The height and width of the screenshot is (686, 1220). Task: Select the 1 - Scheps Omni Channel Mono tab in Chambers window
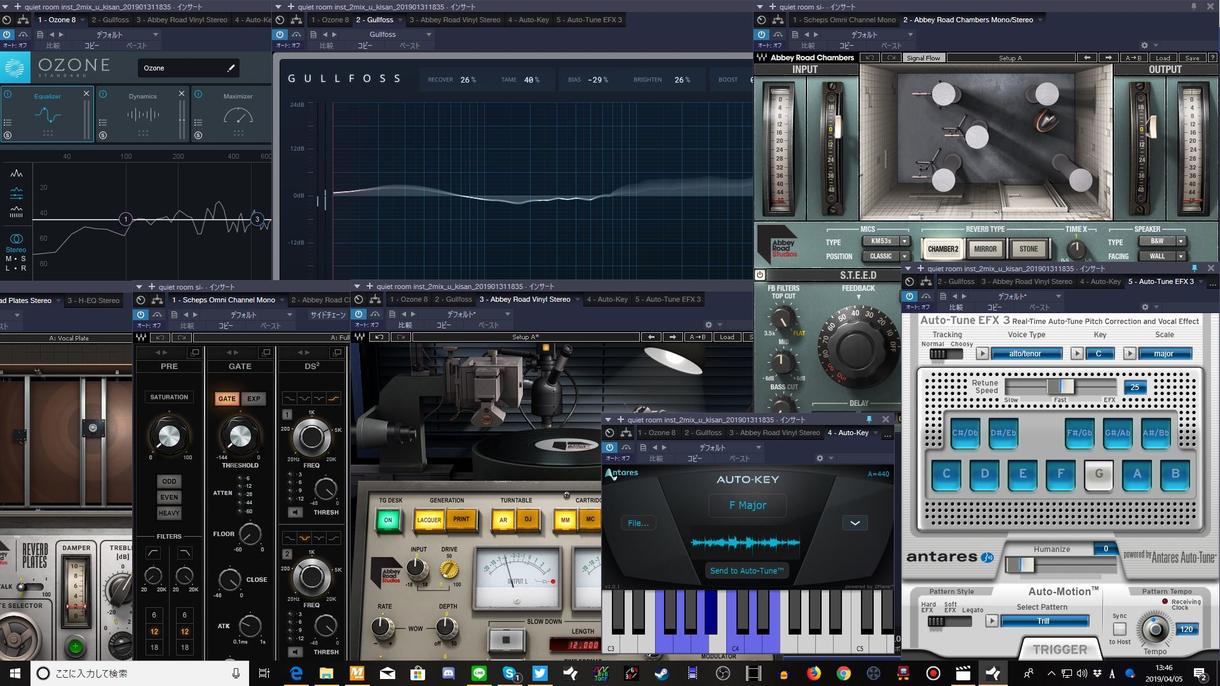[x=845, y=19]
